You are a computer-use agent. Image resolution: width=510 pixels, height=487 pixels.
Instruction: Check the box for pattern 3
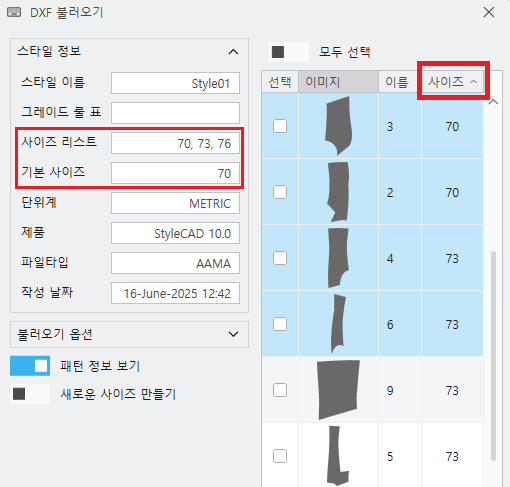click(x=280, y=126)
